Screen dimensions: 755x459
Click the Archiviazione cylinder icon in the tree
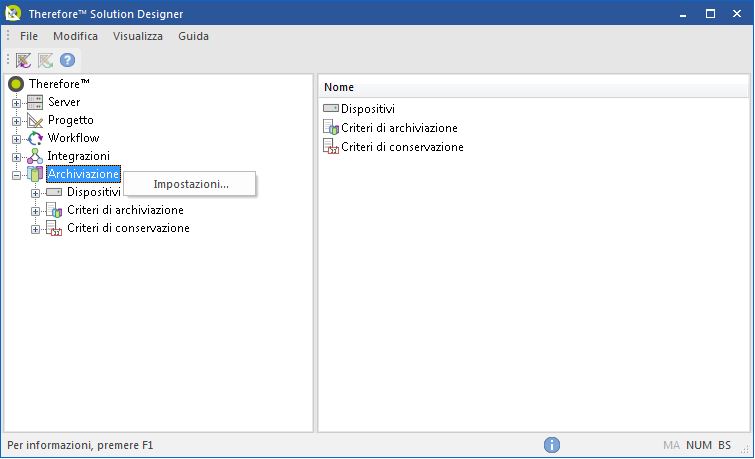click(35, 174)
